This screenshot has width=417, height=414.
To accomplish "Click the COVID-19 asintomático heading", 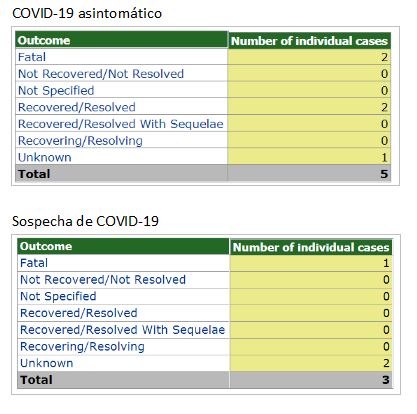I will [x=87, y=14].
